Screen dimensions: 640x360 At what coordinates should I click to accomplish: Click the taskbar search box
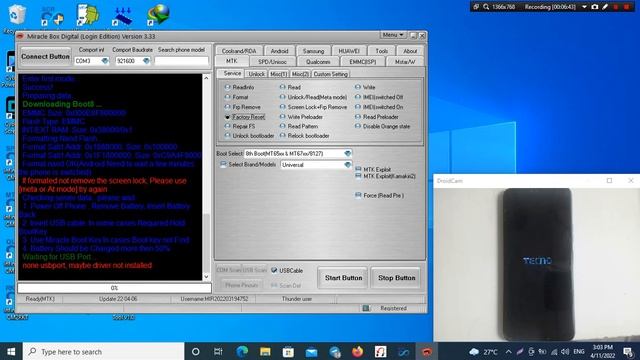[104, 351]
